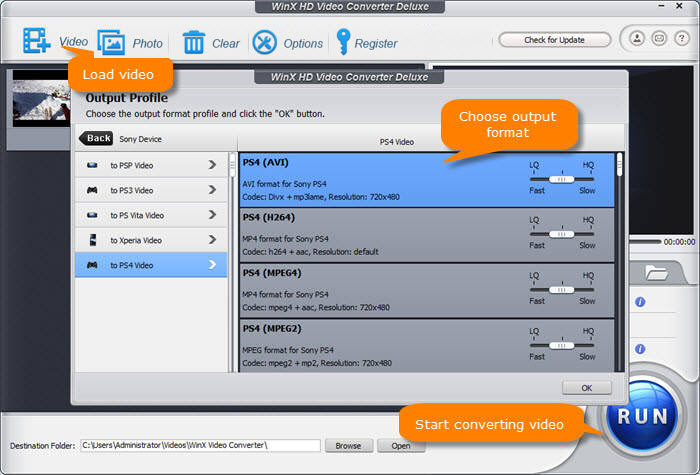Expand the to PS Vita Video chevron
The height and width of the screenshot is (475, 700).
[212, 215]
